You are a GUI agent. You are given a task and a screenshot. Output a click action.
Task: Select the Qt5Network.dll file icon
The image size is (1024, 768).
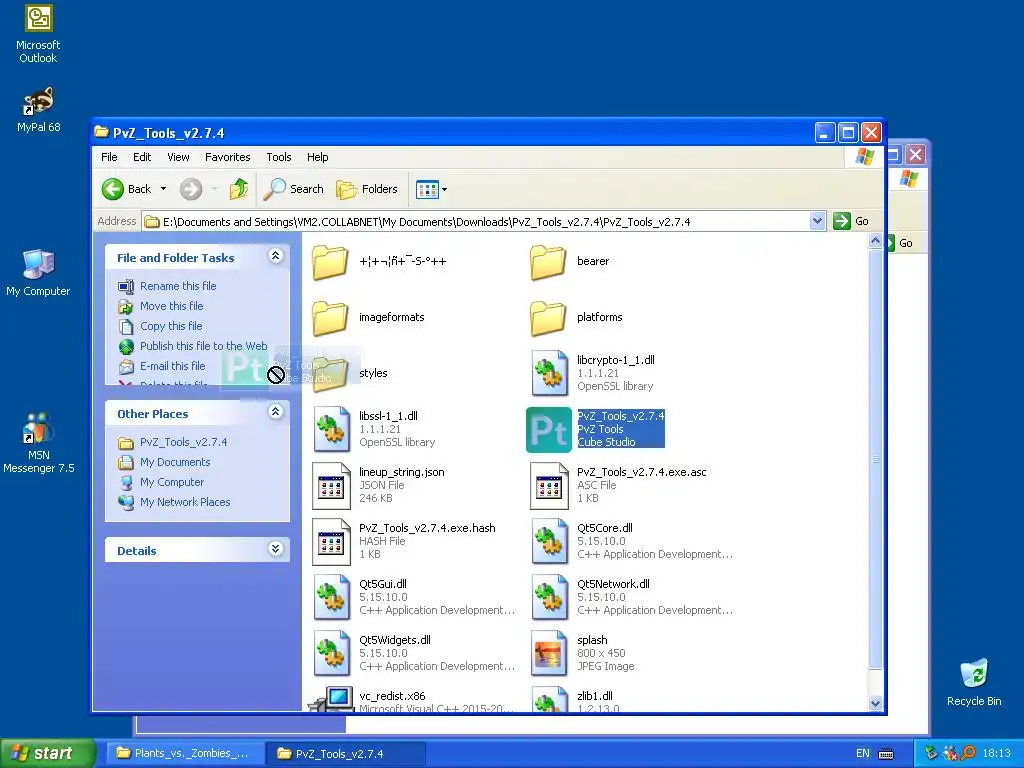click(x=549, y=598)
